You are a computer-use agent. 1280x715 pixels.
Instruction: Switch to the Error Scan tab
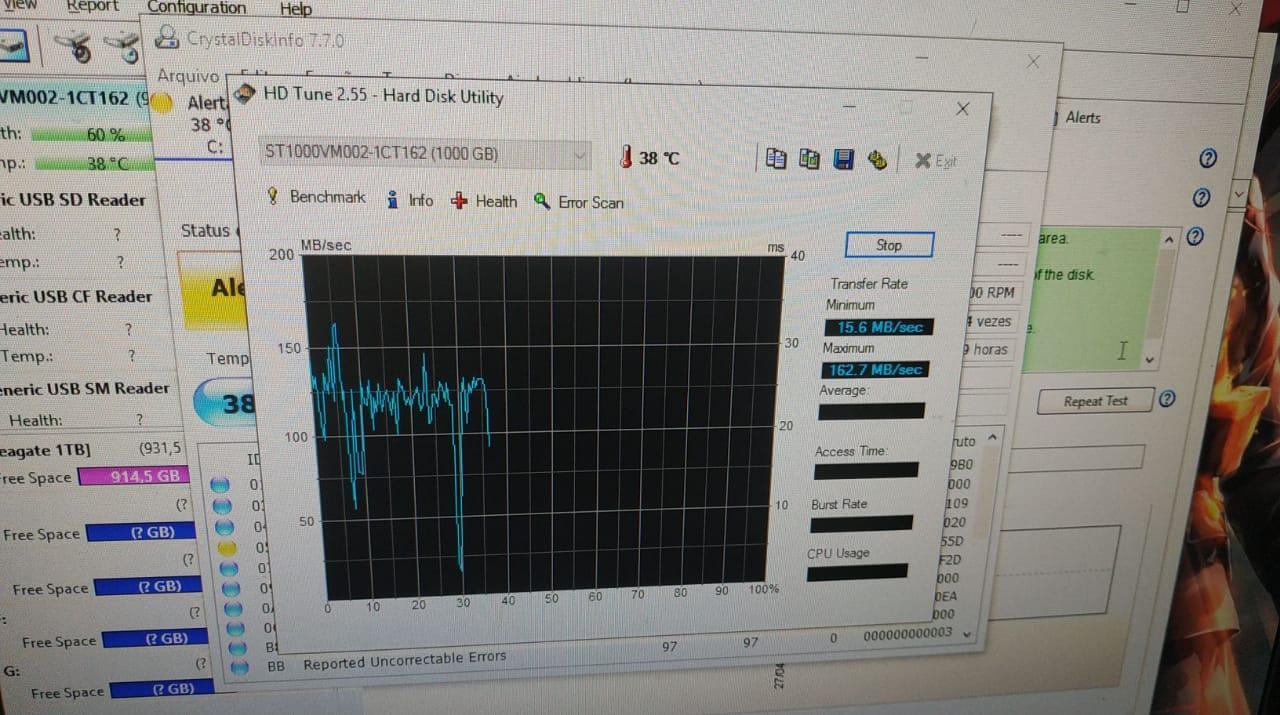579,202
